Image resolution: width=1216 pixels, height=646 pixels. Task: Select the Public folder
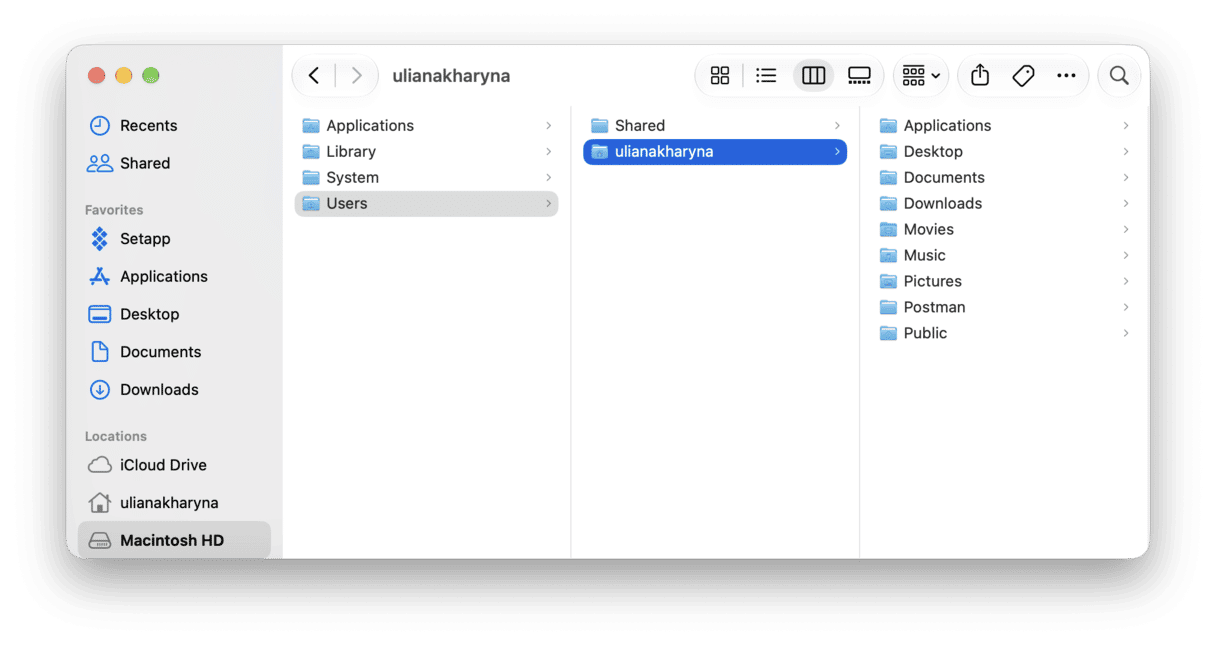(1004, 333)
